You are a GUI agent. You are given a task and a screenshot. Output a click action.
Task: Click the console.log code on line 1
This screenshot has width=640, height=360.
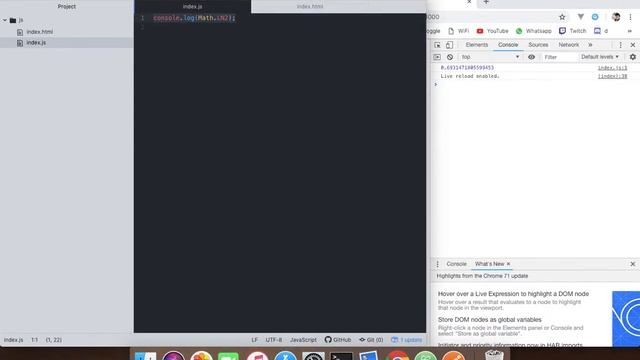(194, 18)
